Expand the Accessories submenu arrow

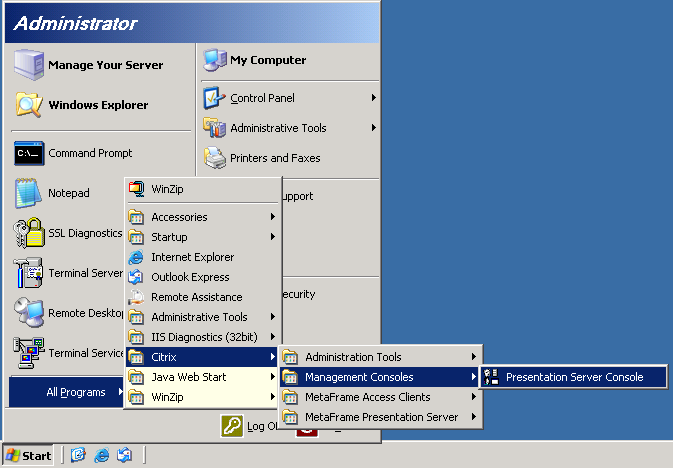pyautogui.click(x=272, y=217)
